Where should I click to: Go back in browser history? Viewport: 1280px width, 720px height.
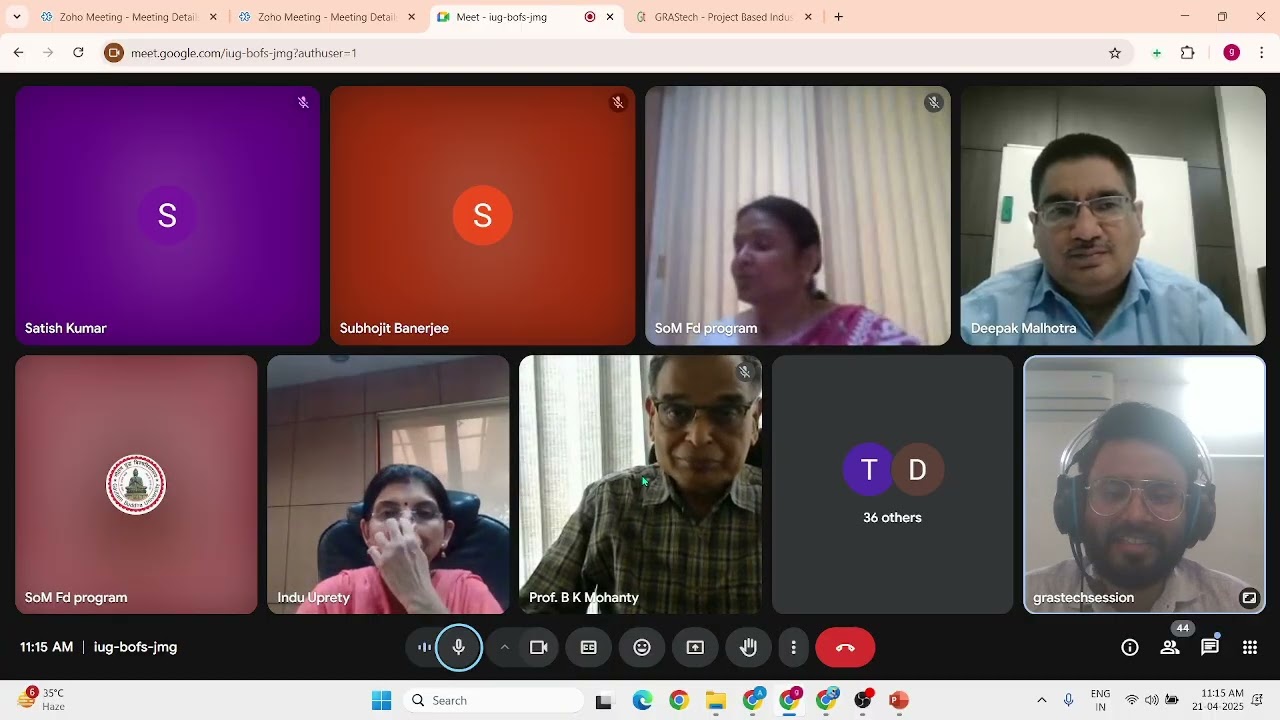tap(18, 53)
